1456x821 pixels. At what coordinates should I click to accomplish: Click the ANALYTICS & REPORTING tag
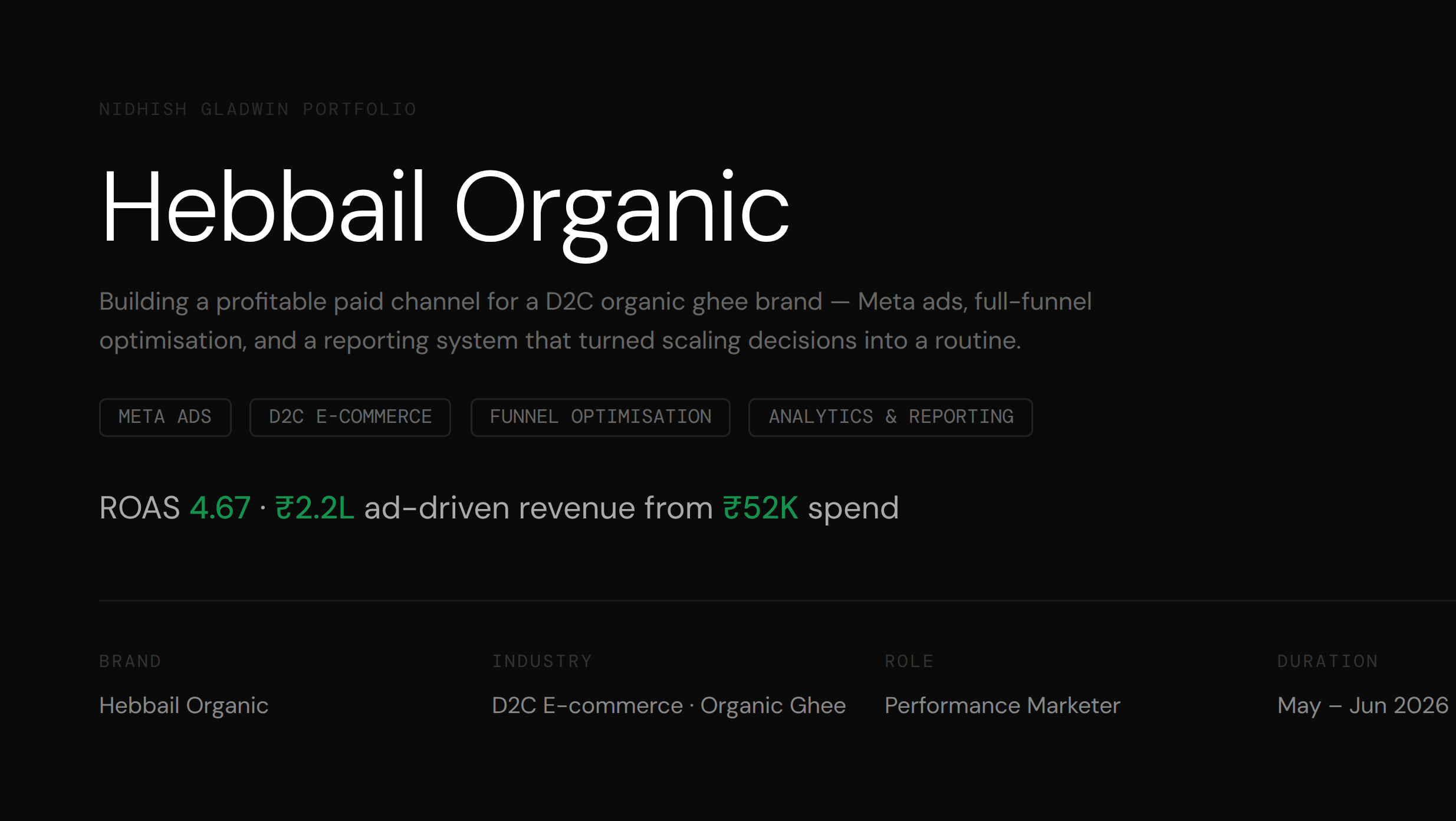[x=890, y=418]
